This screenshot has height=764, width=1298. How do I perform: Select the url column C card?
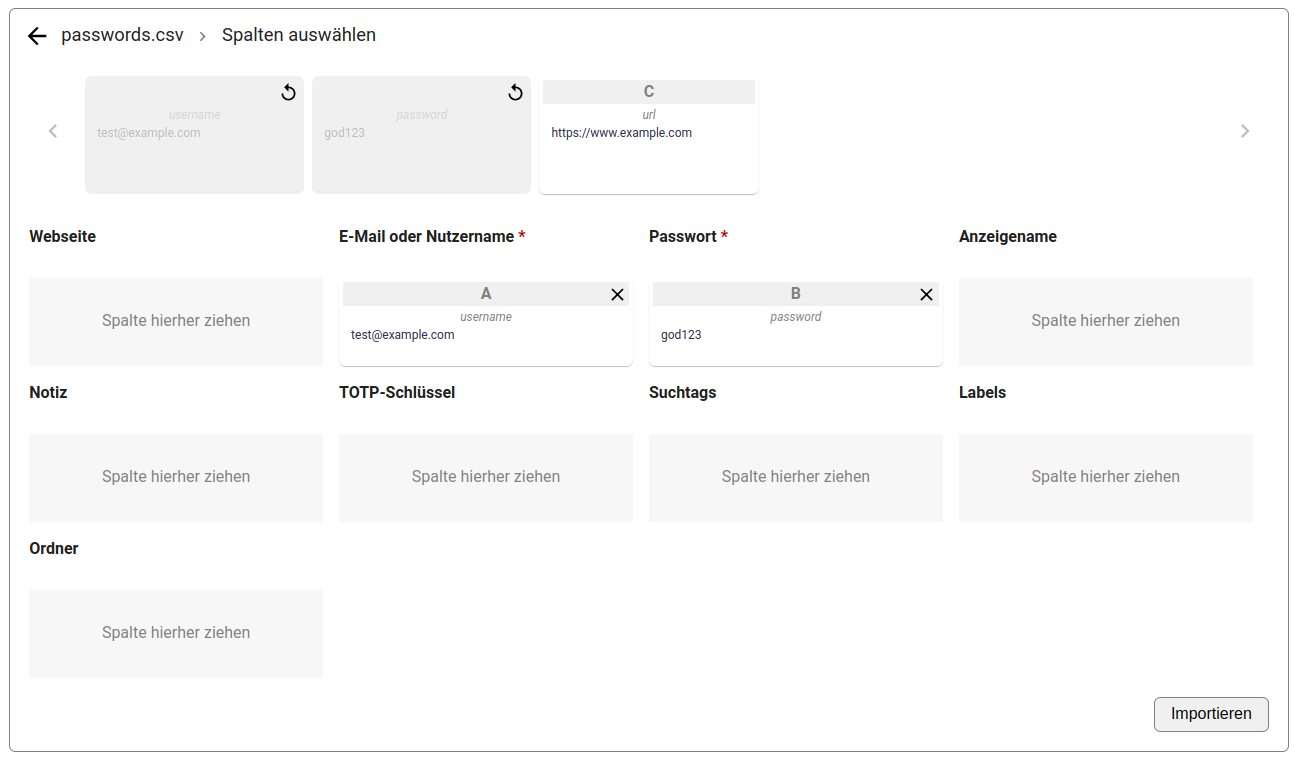click(648, 136)
